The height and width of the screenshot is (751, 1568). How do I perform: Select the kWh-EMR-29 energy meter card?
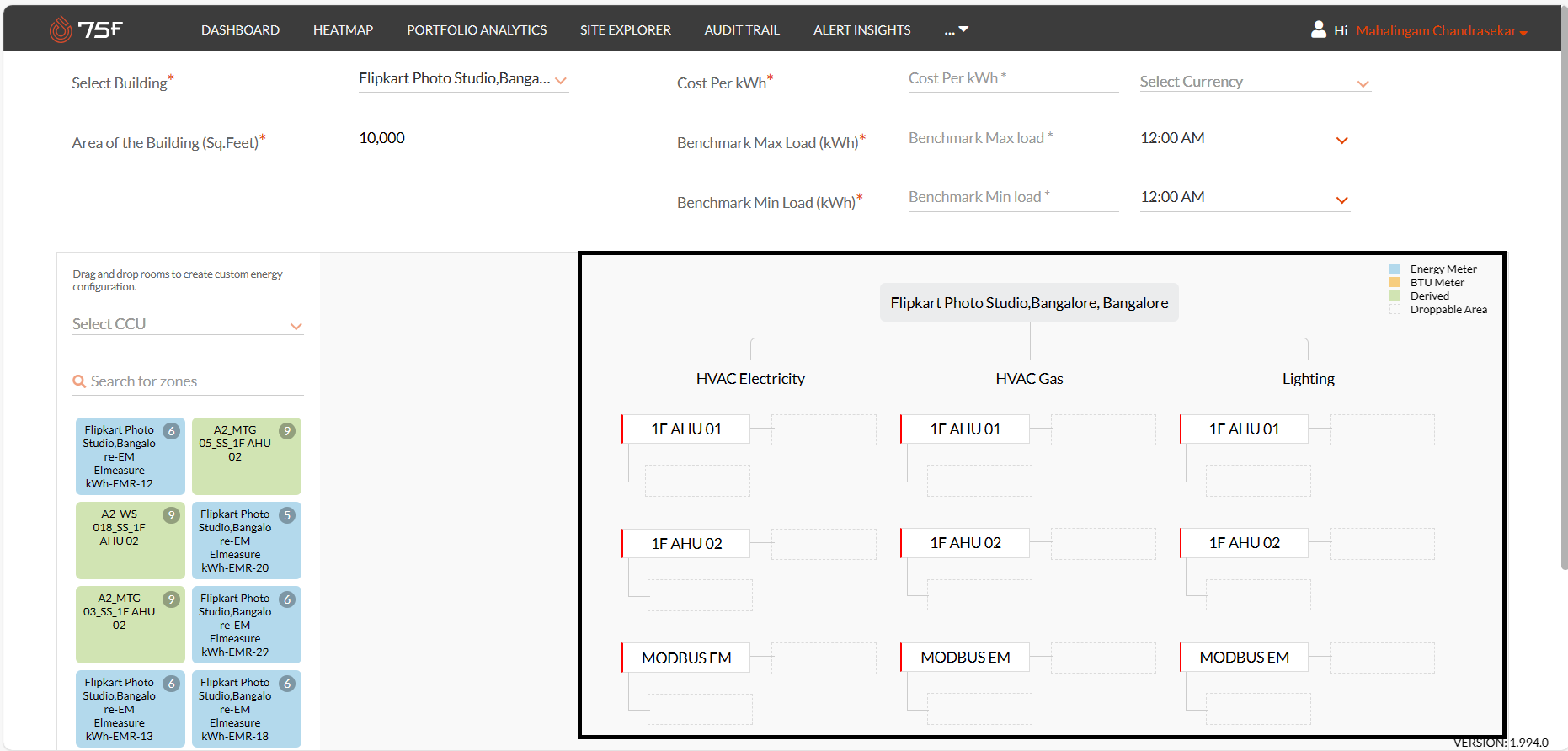247,625
